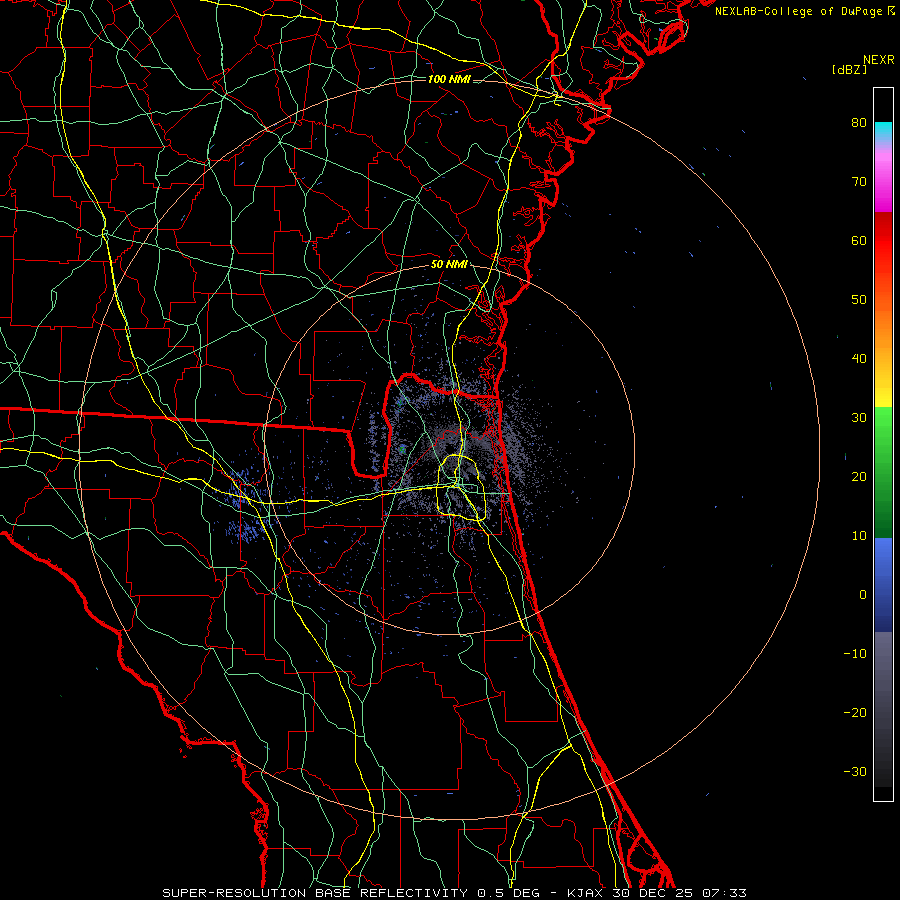Click the green segment of the color bar
The width and height of the screenshot is (900, 900).
click(883, 472)
